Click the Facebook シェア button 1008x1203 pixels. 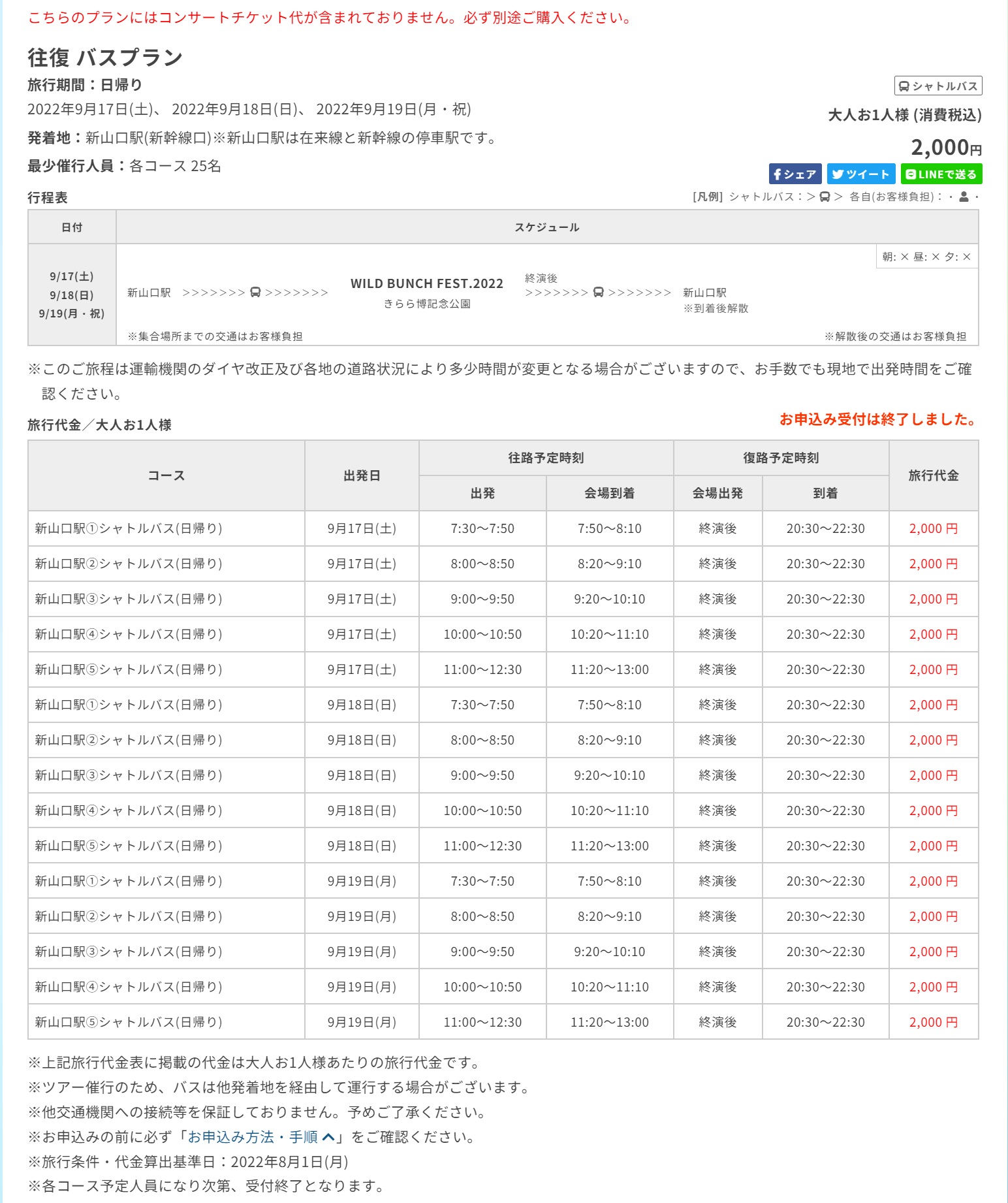795,174
